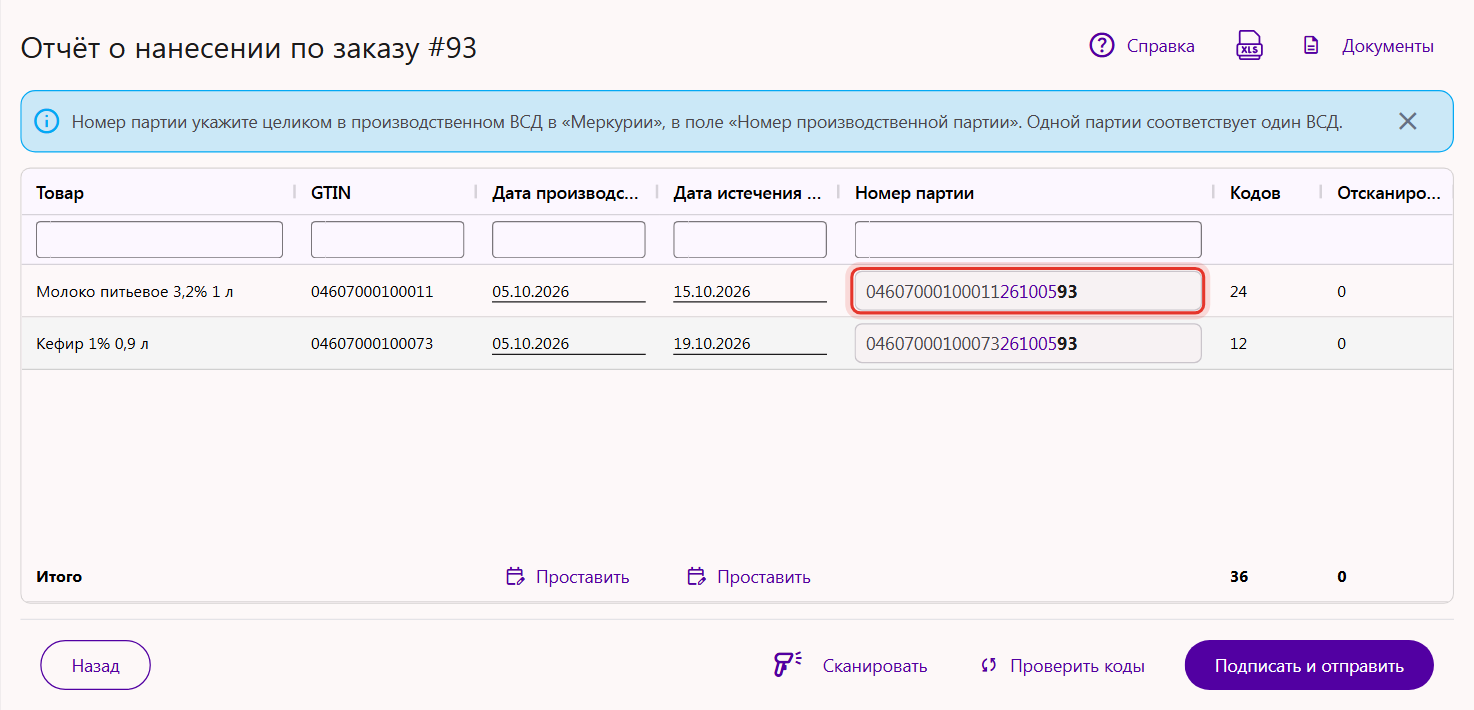
Task: Click the Кодов column header
Action: [x=1255, y=193]
